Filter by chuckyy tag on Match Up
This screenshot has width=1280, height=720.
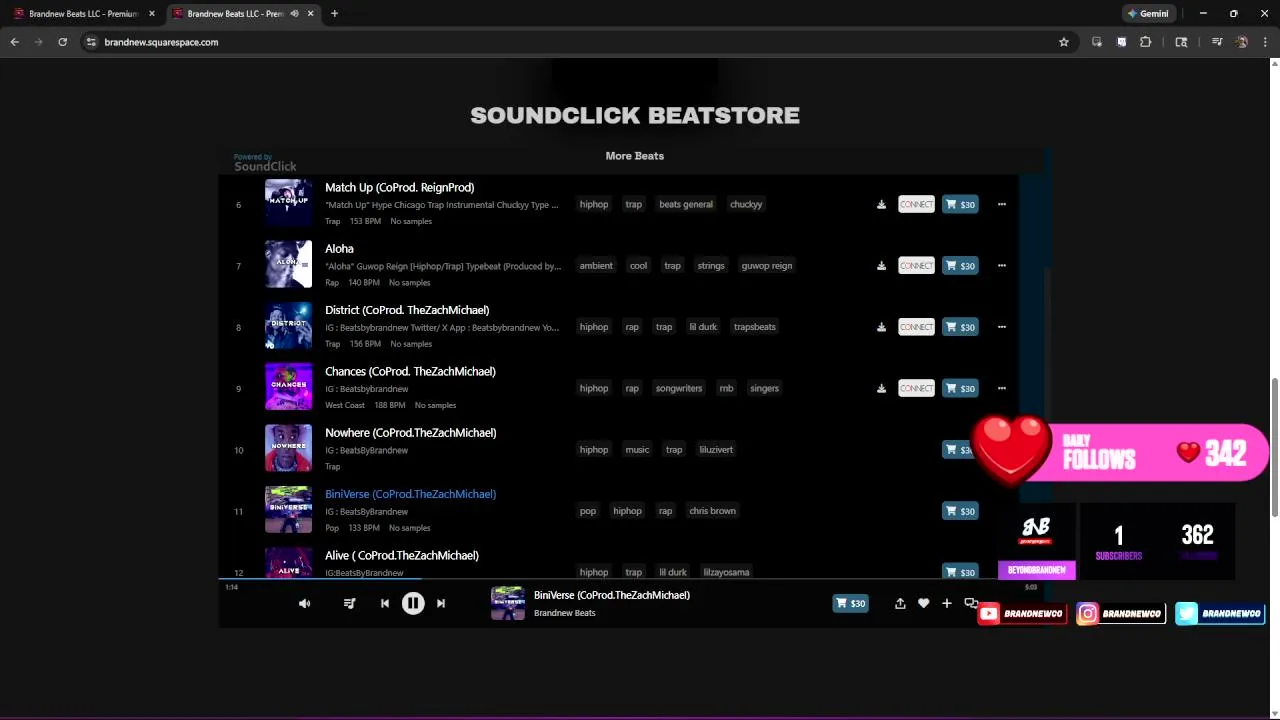[x=746, y=204]
